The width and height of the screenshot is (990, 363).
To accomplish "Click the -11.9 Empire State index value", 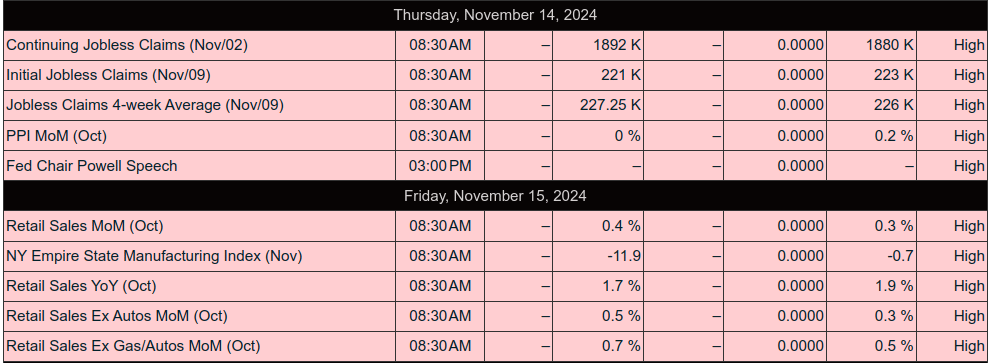I will (x=624, y=256).
